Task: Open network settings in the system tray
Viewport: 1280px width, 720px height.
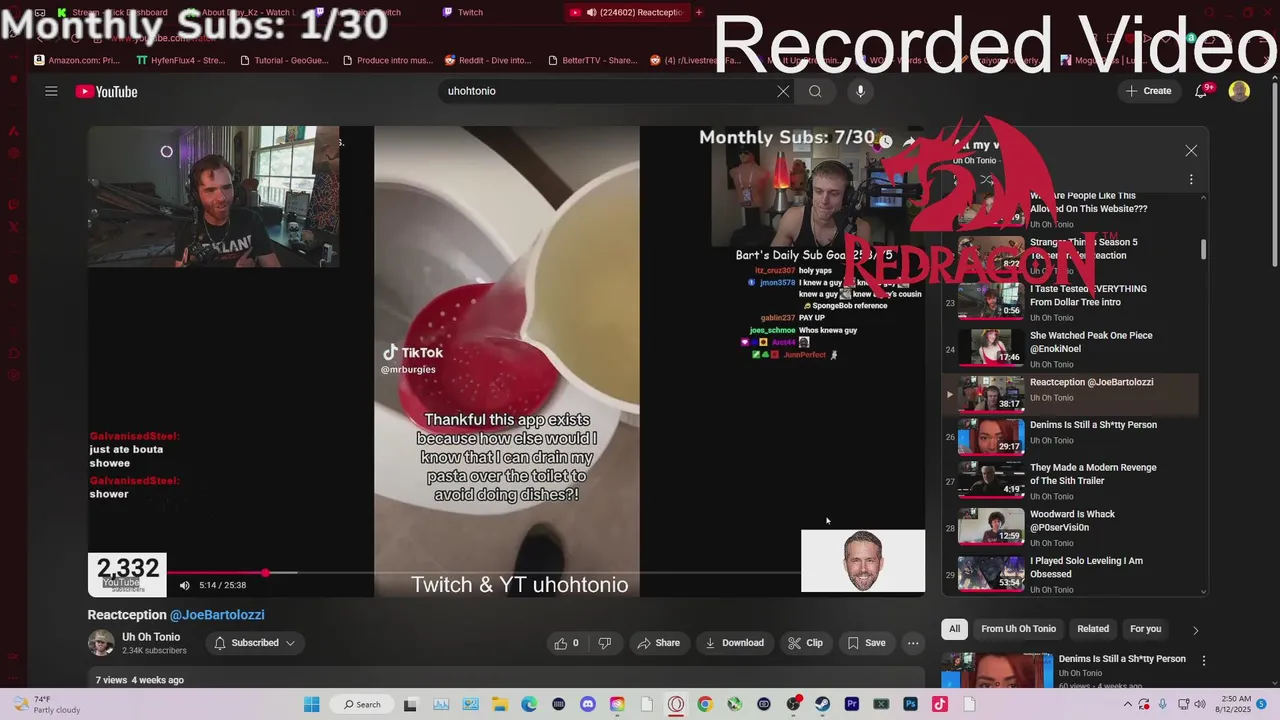Action: click(1183, 704)
